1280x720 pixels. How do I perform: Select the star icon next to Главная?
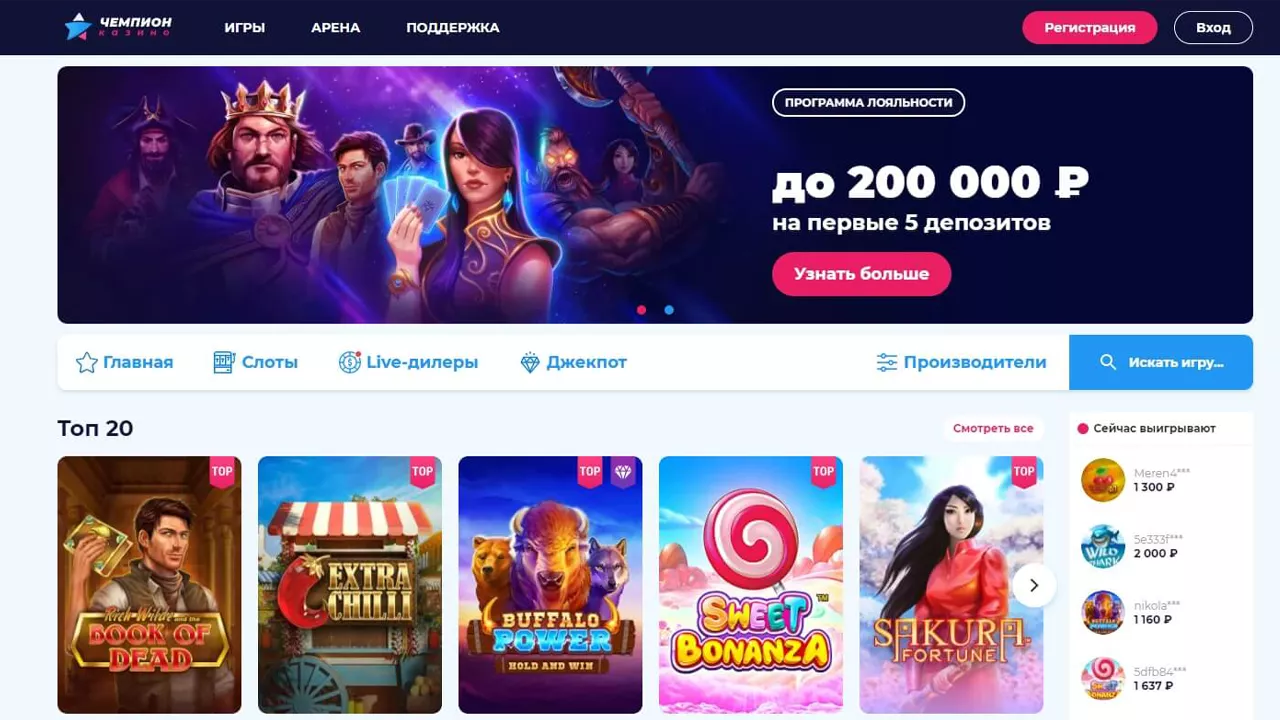coord(87,362)
